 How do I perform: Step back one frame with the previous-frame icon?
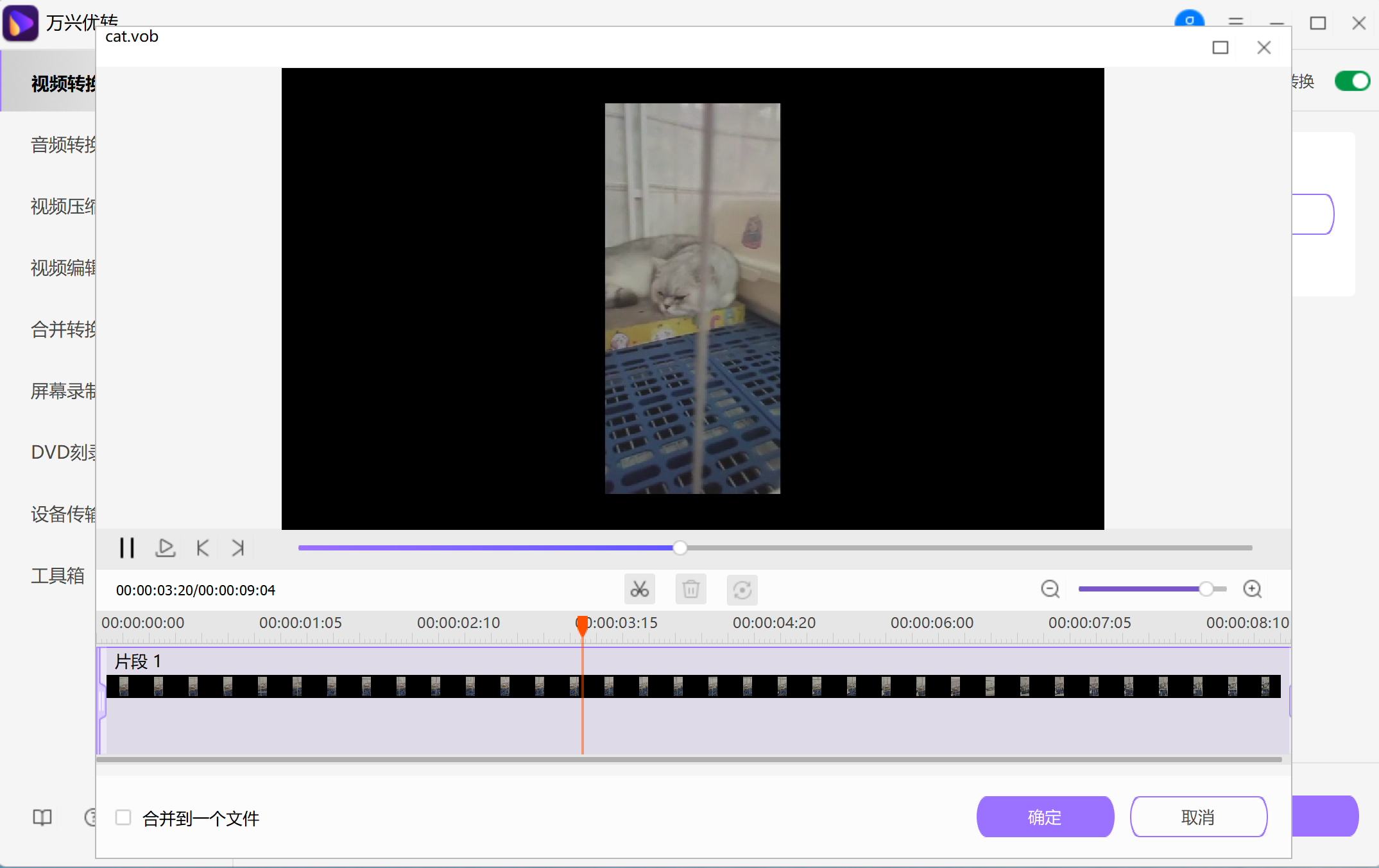[x=201, y=547]
